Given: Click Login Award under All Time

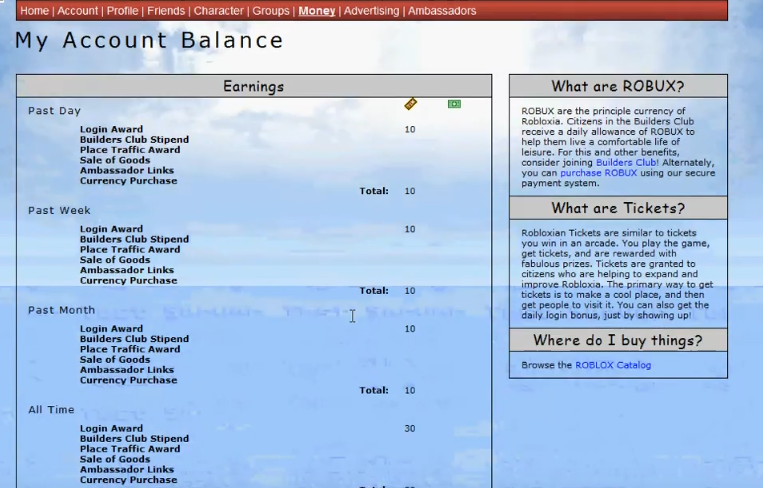Looking at the screenshot, I should (x=111, y=428).
